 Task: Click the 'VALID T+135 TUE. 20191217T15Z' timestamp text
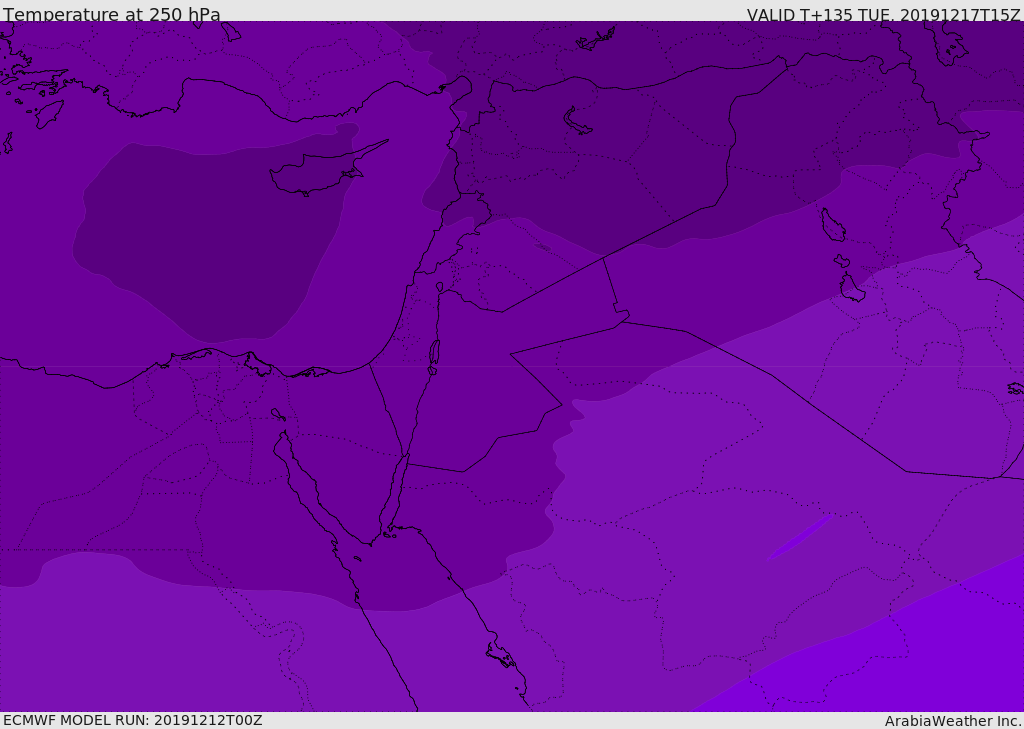point(883,15)
